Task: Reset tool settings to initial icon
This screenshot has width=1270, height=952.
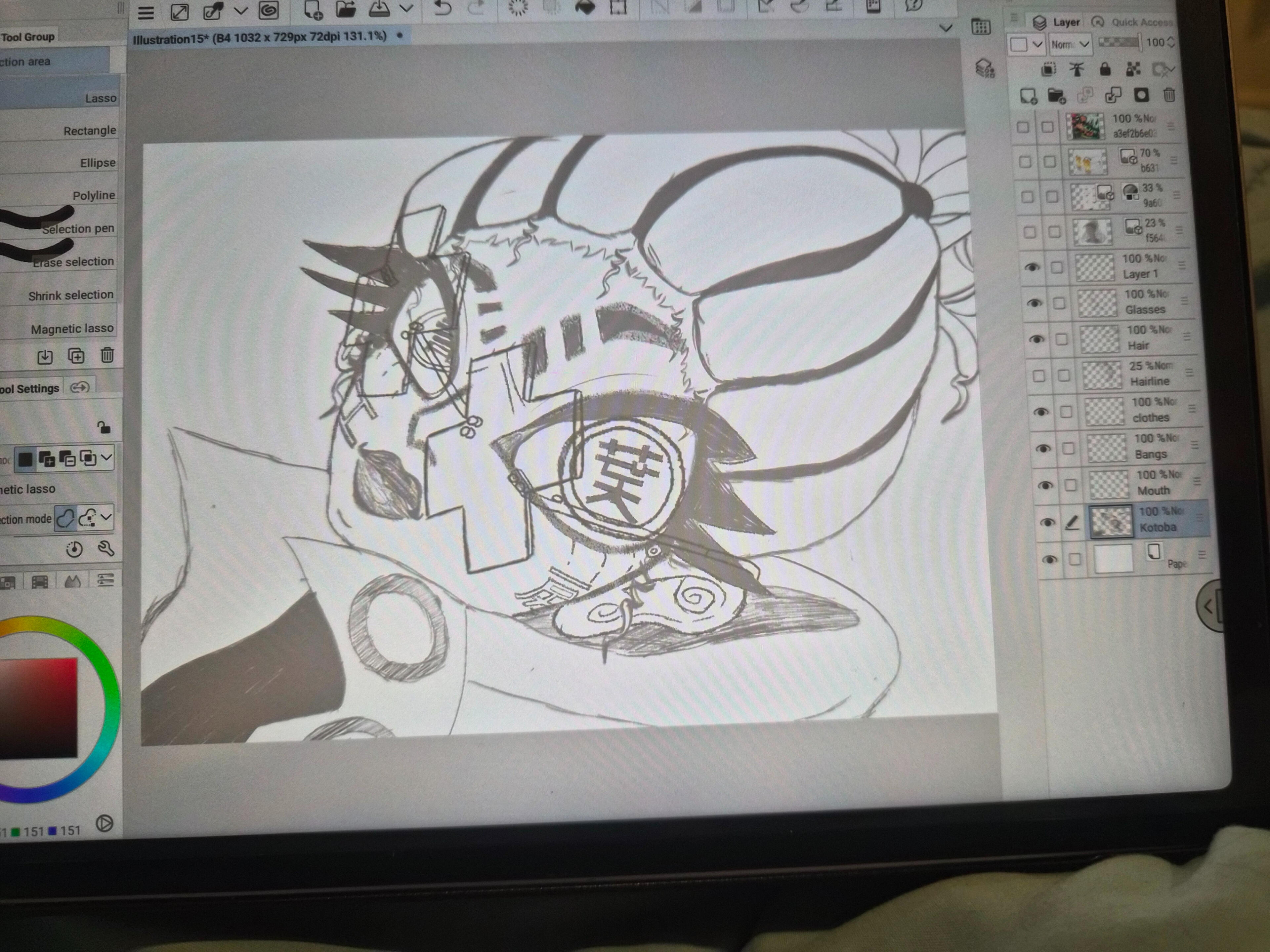Action: click(74, 550)
